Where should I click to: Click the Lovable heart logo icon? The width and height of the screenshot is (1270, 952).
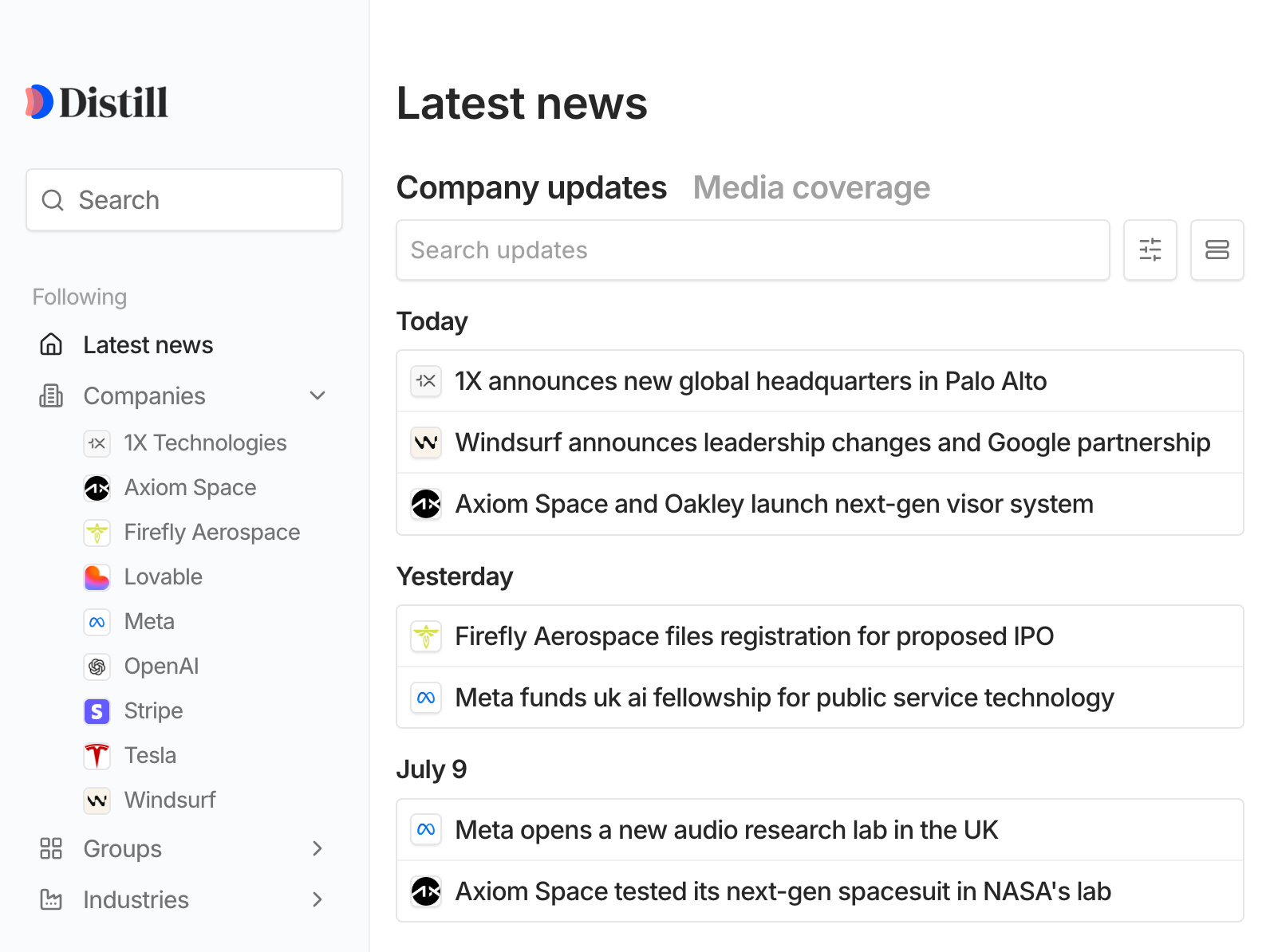point(97,577)
